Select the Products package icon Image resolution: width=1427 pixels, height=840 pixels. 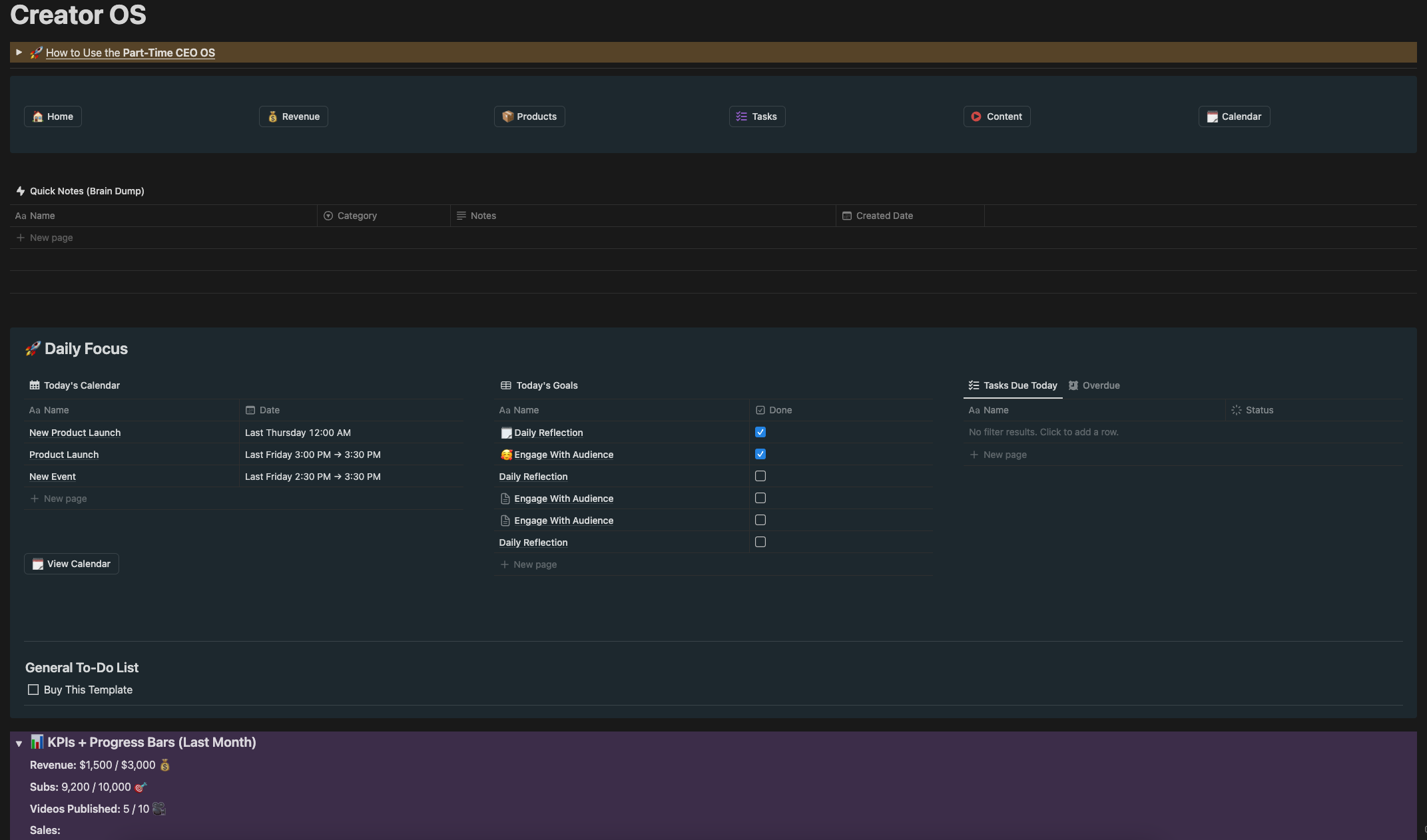tap(508, 116)
